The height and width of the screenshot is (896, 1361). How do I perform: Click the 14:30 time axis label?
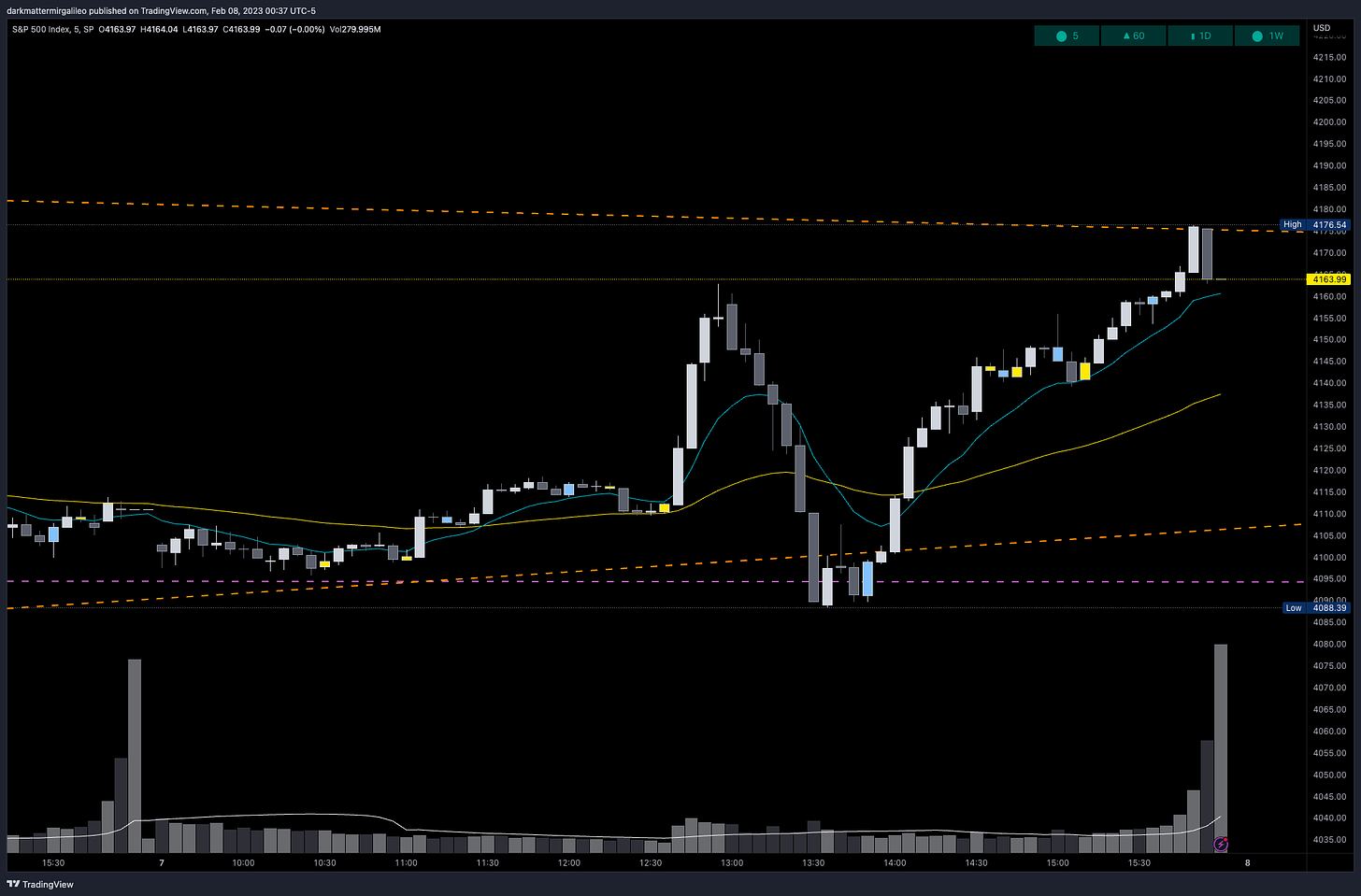976,863
